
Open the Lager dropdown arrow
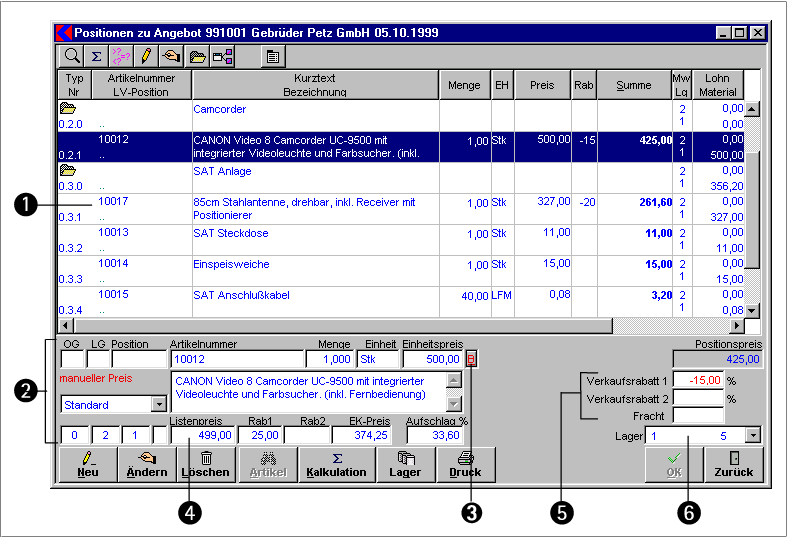(752, 435)
